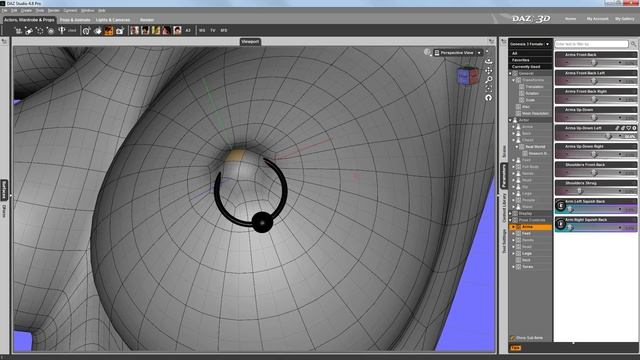Activate the orbit camera viewport icon
This screenshot has width=640, height=360.
tap(489, 62)
